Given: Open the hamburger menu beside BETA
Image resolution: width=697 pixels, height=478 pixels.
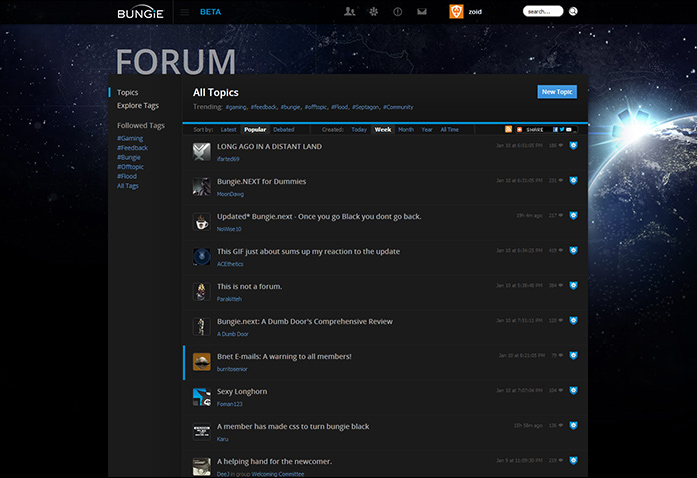Looking at the screenshot, I should tap(184, 12).
